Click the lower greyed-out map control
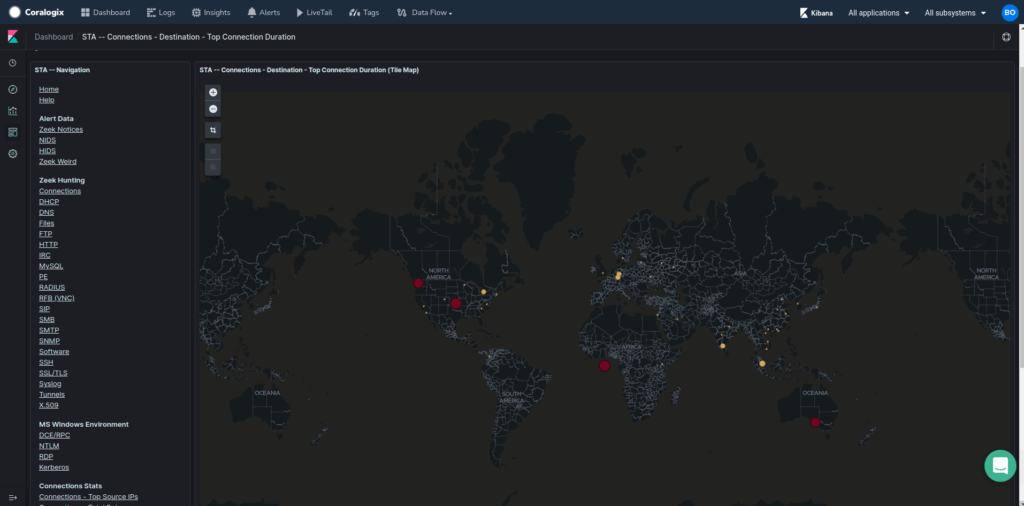This screenshot has height=506, width=1024. tap(213, 168)
